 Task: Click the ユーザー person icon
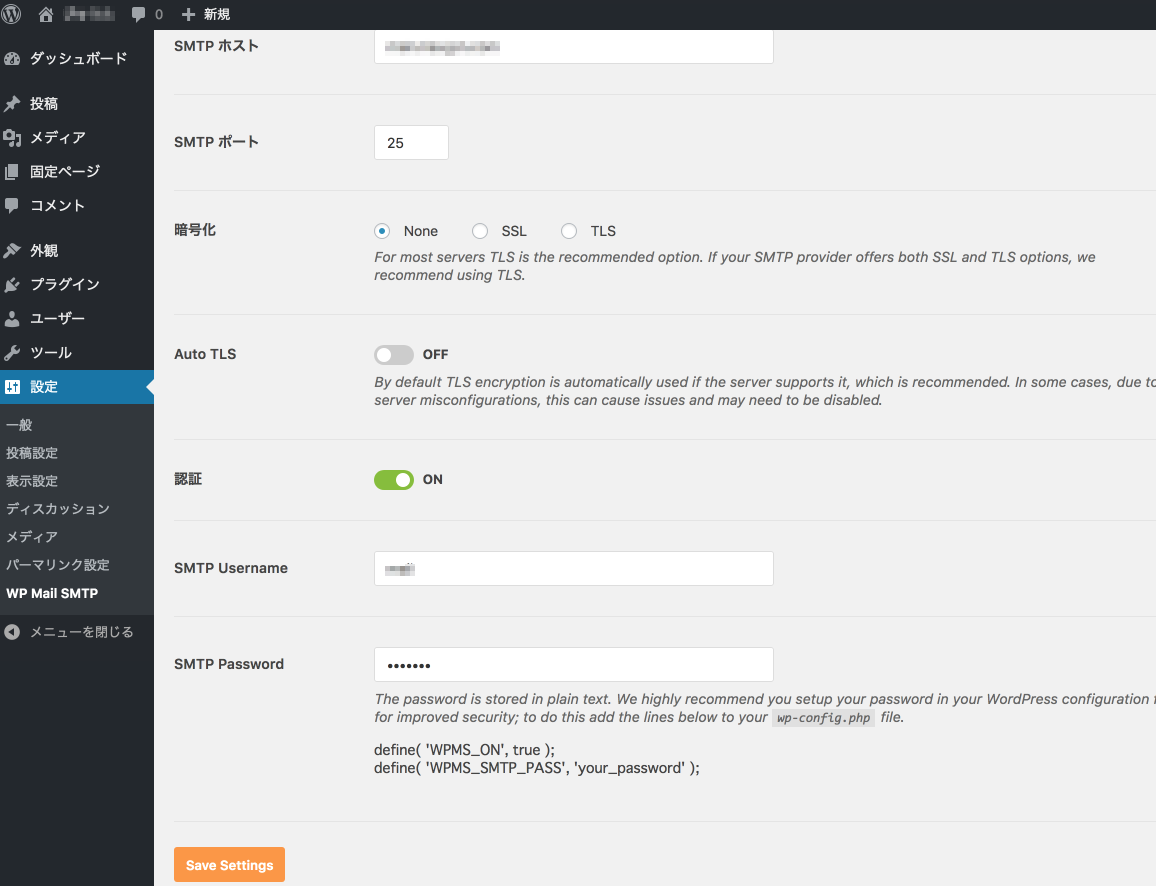12,318
